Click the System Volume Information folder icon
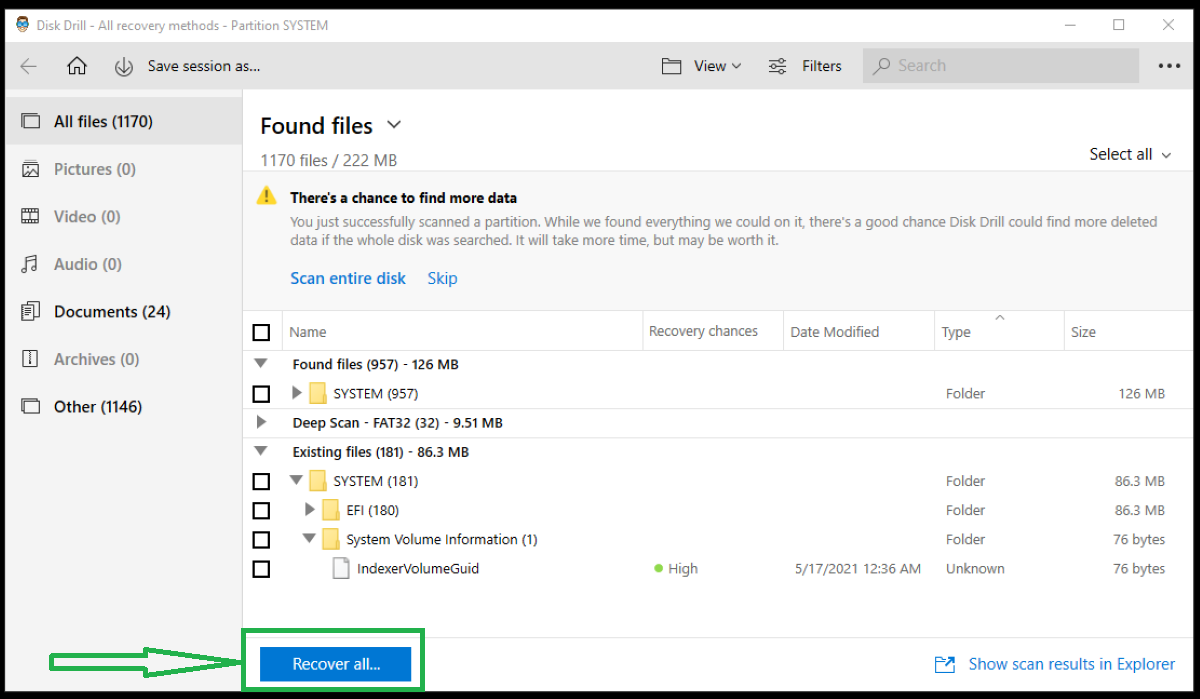1200x699 pixels. (330, 539)
